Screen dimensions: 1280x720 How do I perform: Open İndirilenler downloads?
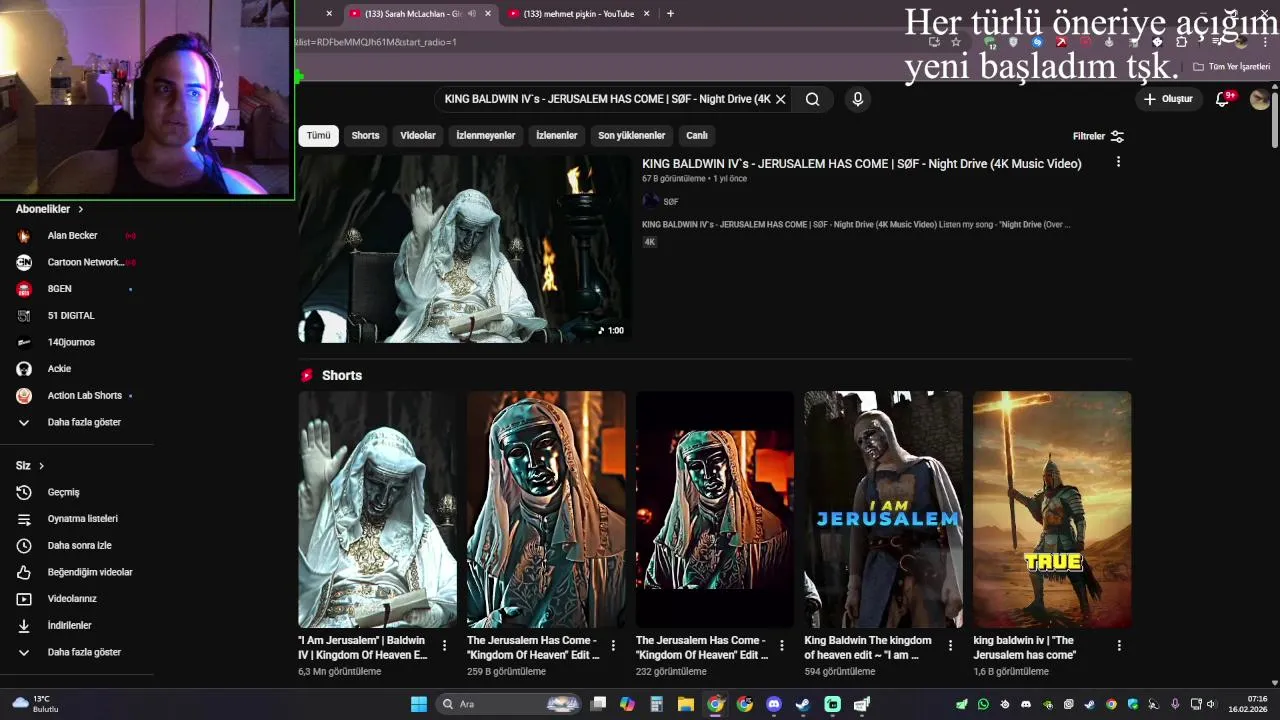coord(77,625)
